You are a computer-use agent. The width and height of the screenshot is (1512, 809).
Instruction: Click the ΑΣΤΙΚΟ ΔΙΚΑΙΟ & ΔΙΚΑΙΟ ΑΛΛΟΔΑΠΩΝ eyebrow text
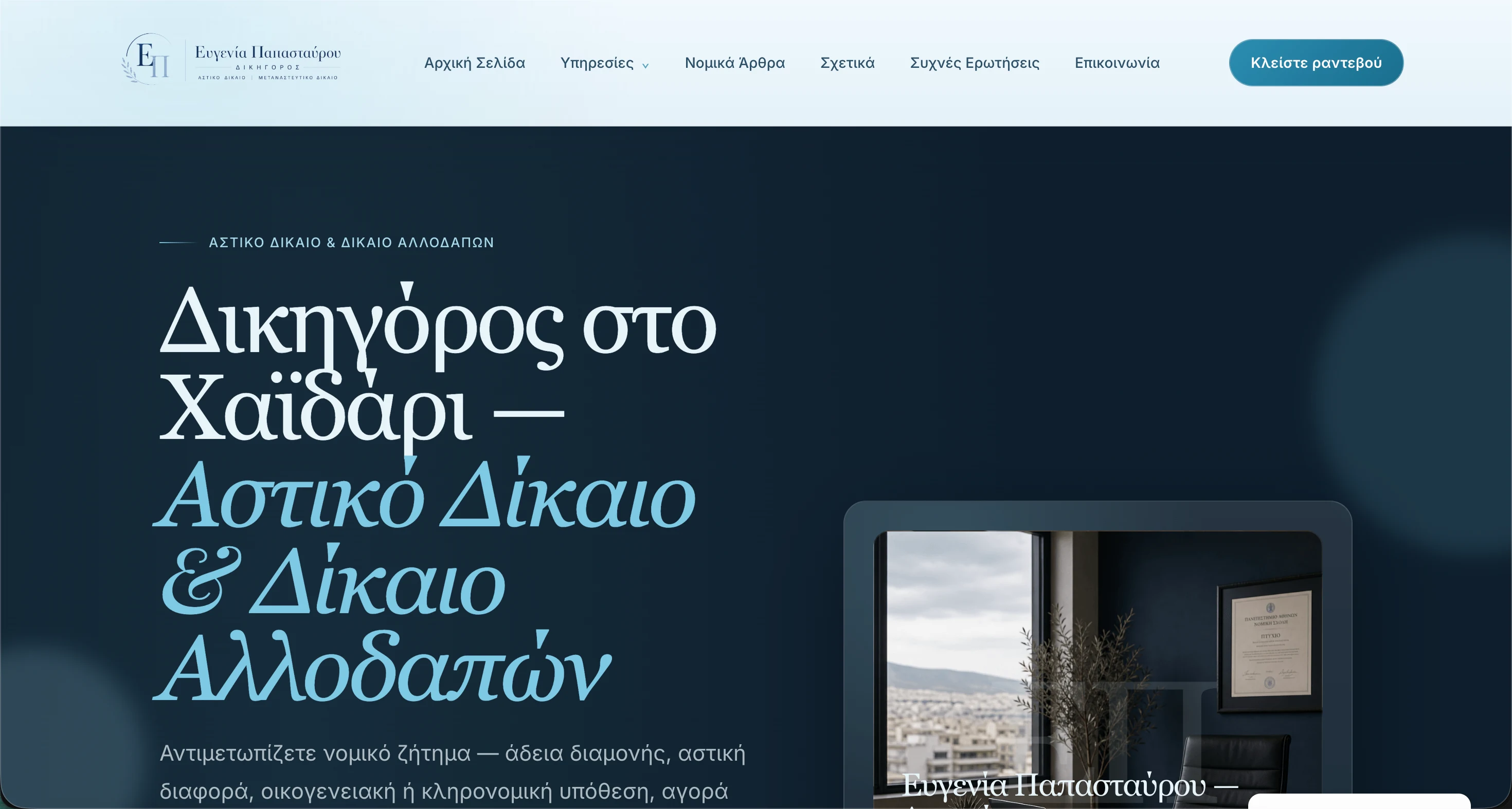point(351,242)
